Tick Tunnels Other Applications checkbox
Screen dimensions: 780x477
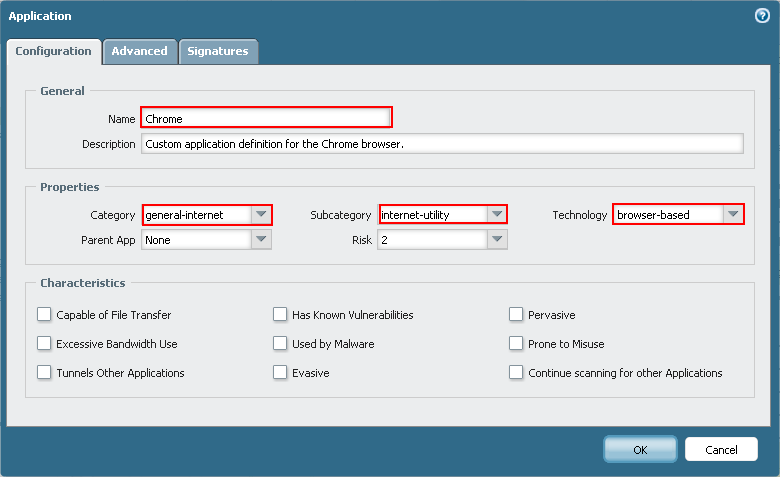(44, 372)
